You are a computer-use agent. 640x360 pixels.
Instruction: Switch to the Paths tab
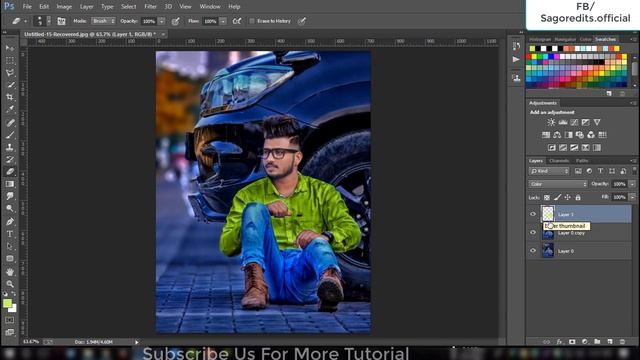coord(582,161)
